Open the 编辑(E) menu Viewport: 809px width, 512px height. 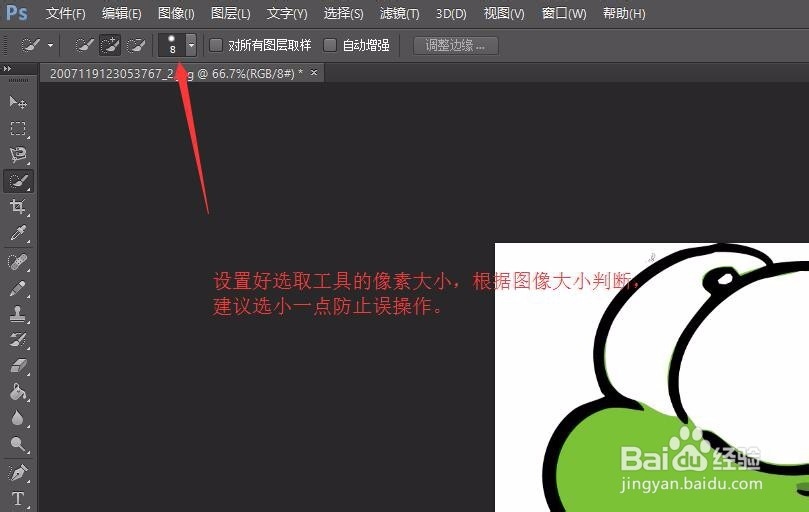tap(121, 13)
